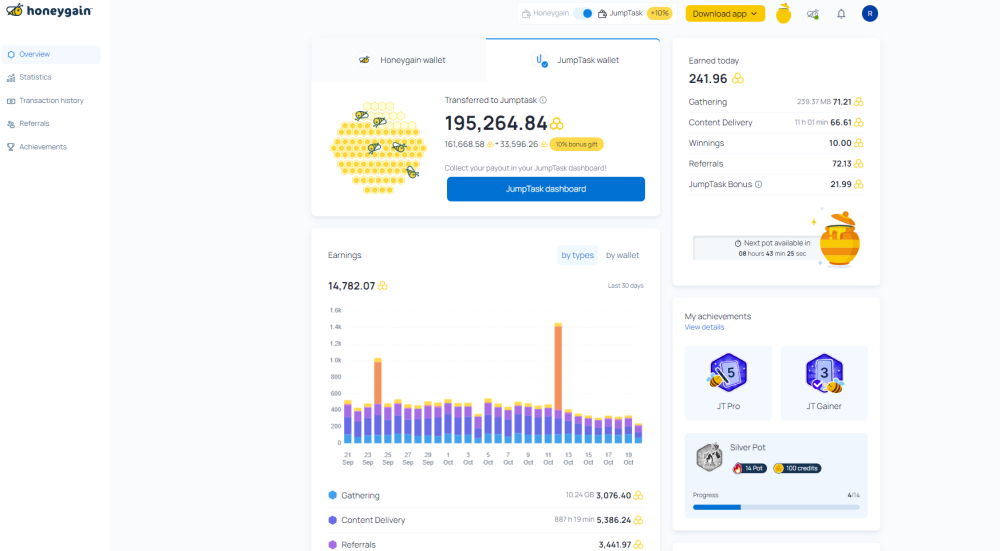
Task: Click the Last 30 days label
Action: tap(626, 286)
